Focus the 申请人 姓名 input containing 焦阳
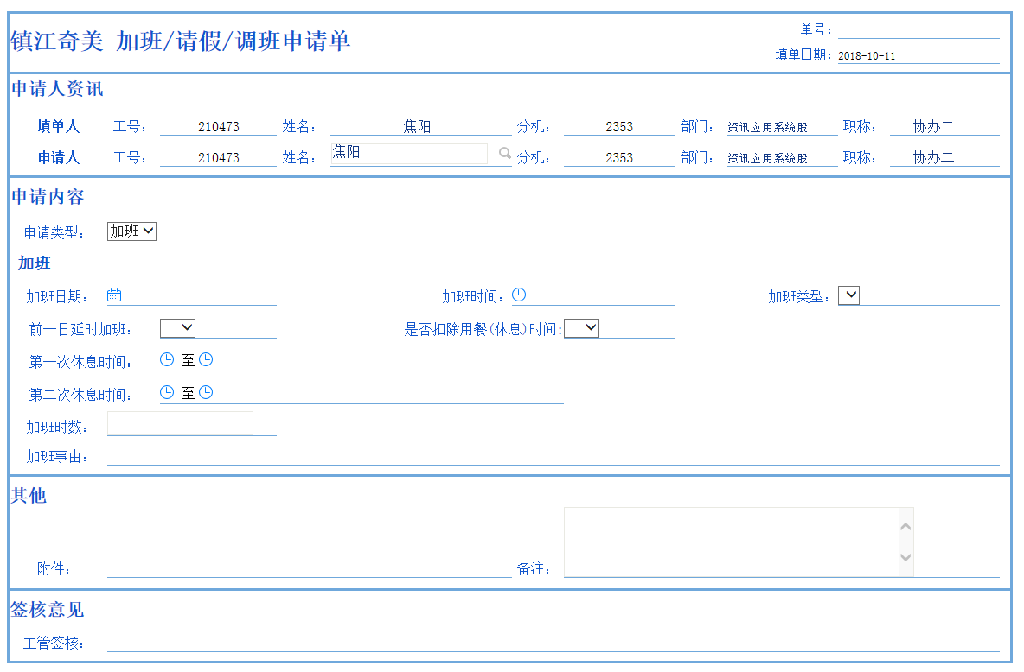Screen dimensions: 1024x672 point(409,153)
